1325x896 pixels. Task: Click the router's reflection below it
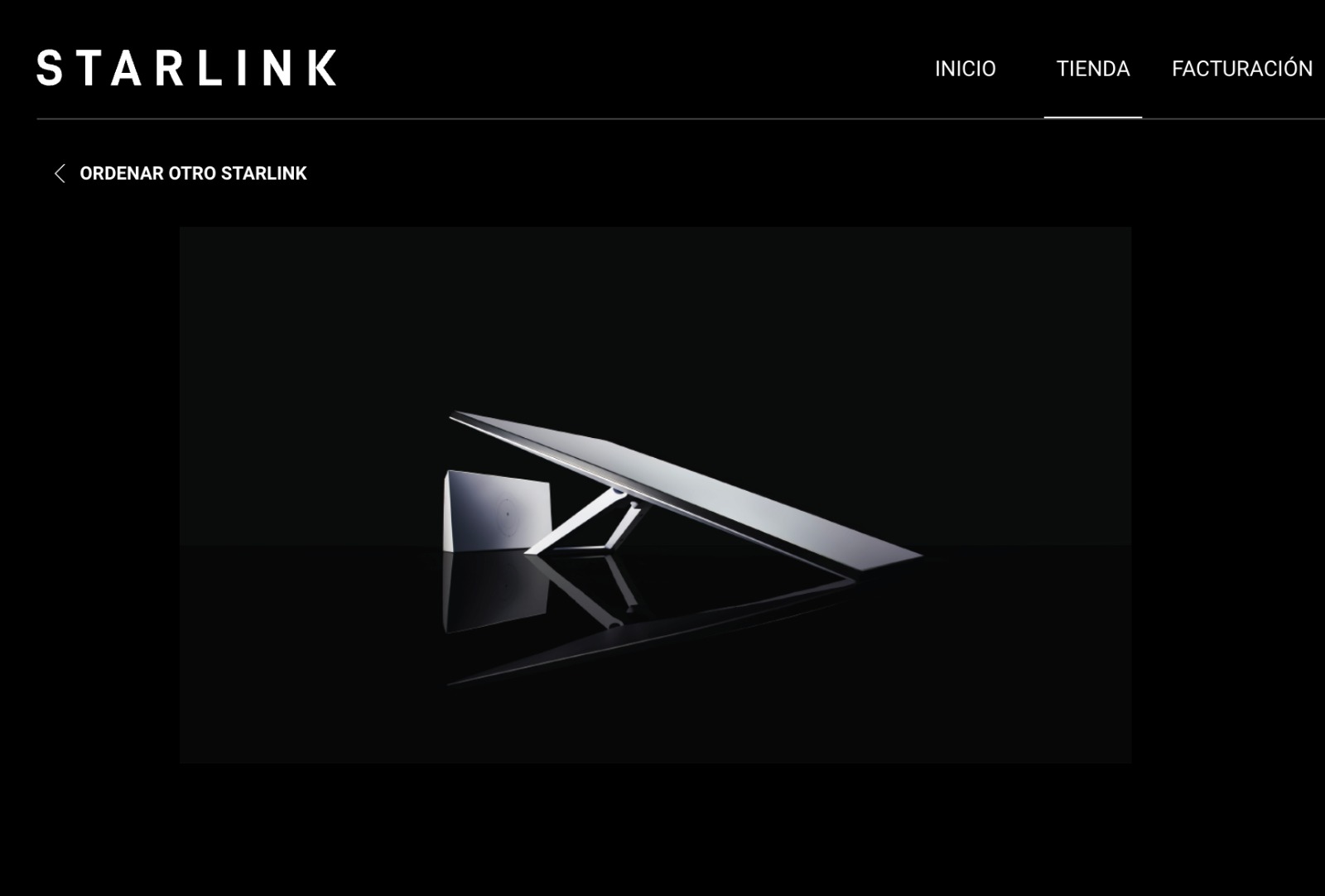coord(495,590)
